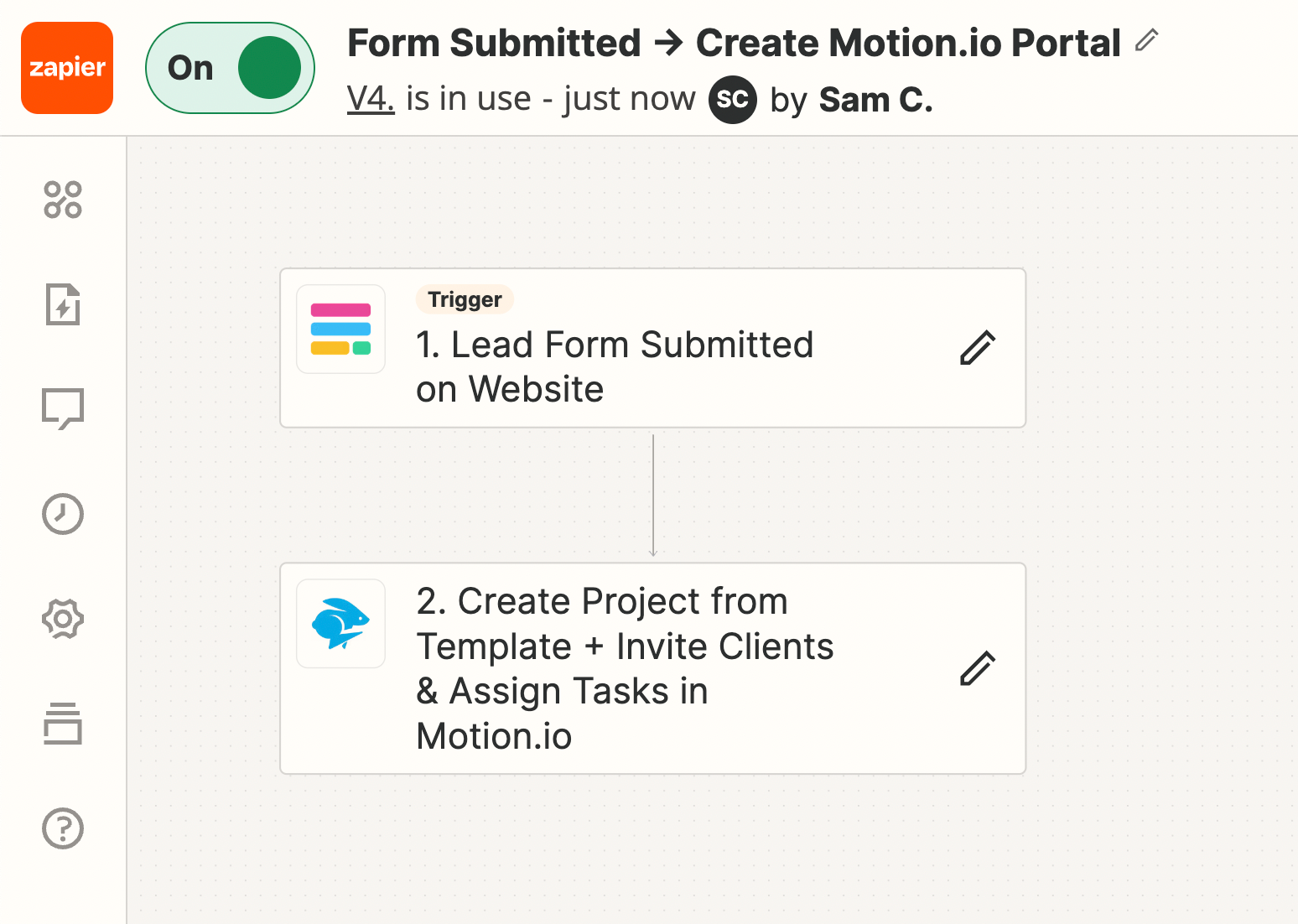Click the Trigger badge label

(x=465, y=299)
